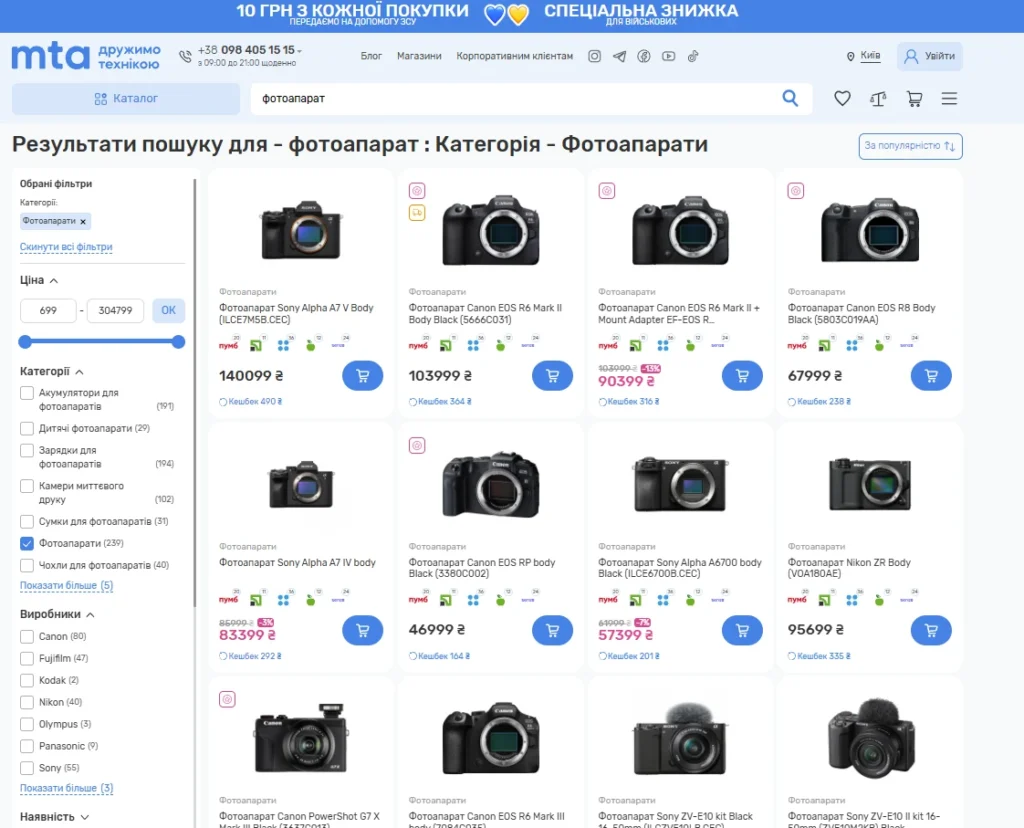This screenshot has height=828, width=1024.
Task: Open the Блог menu item
Action: [x=371, y=56]
